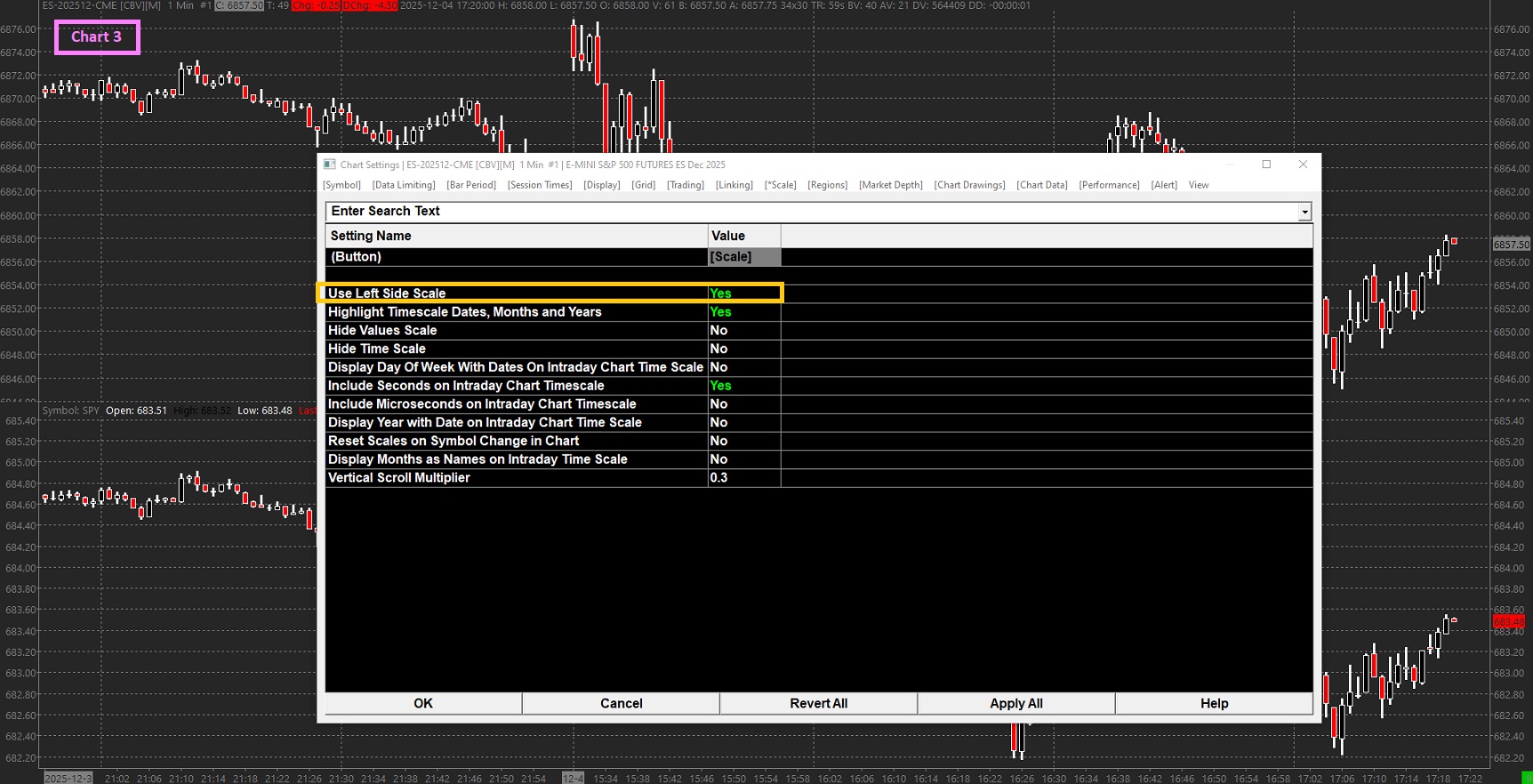Toggle Include Seconds on Intraday Chart Timescale
1533x784 pixels.
point(743,386)
